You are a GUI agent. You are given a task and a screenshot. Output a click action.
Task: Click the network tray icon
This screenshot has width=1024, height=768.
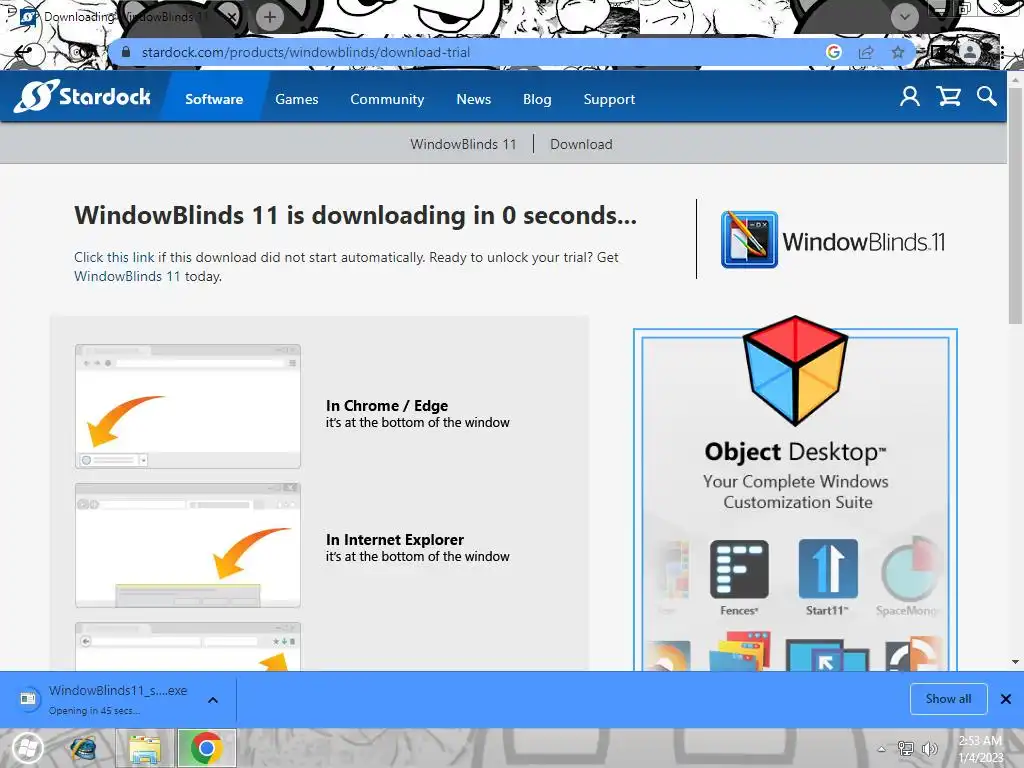[906, 749]
